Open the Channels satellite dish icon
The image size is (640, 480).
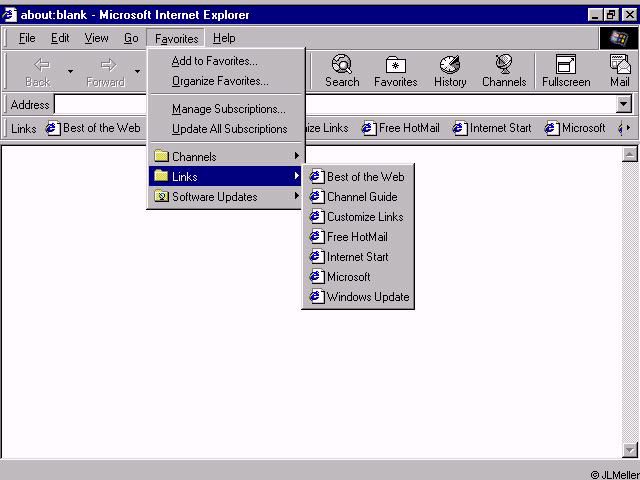point(504,64)
